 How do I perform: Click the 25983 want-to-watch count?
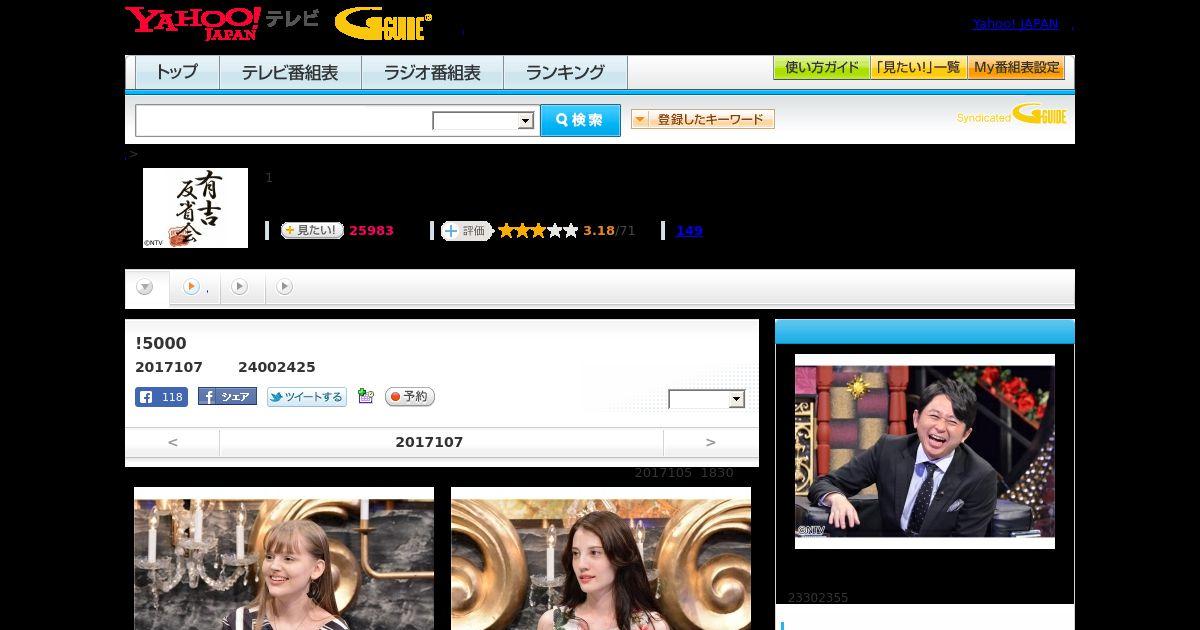pos(371,231)
